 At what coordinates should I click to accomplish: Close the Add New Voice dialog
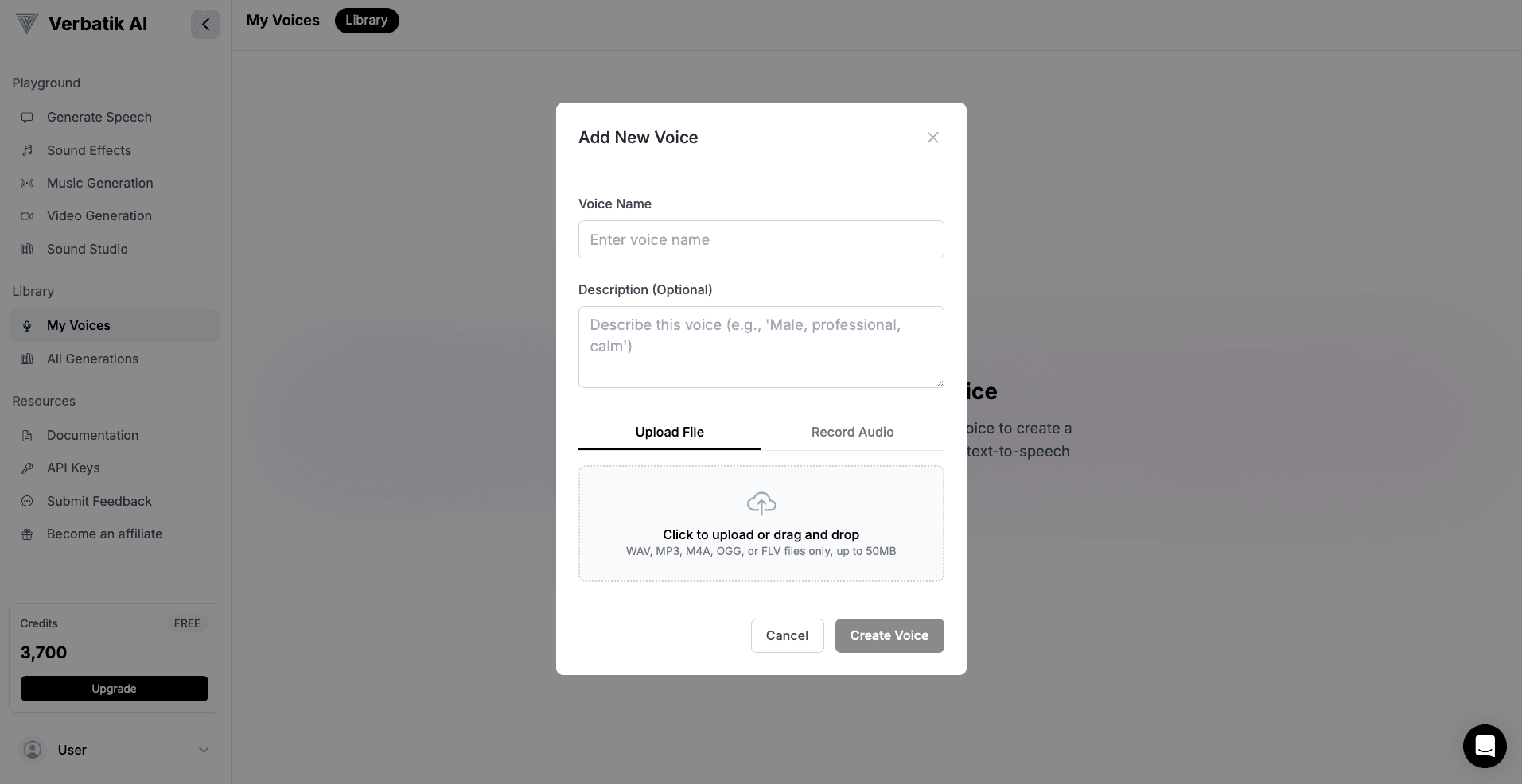(932, 138)
